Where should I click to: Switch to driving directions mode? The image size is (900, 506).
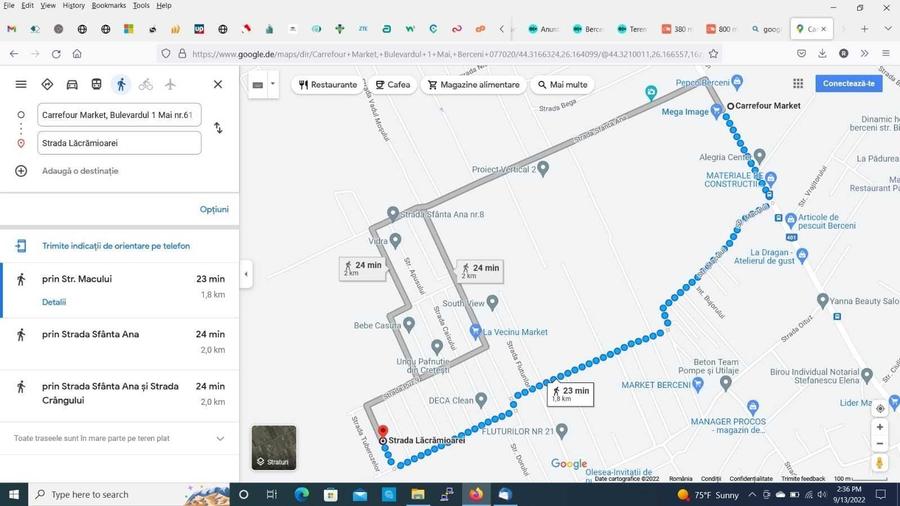(72, 84)
